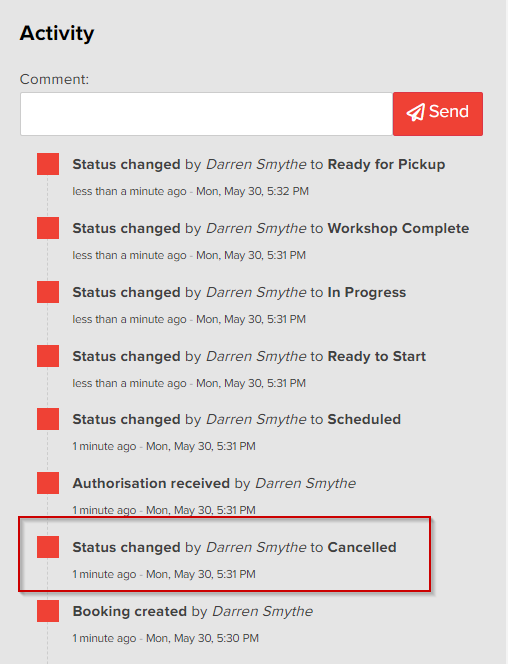Click the paper plane icon on Send

(x=415, y=112)
